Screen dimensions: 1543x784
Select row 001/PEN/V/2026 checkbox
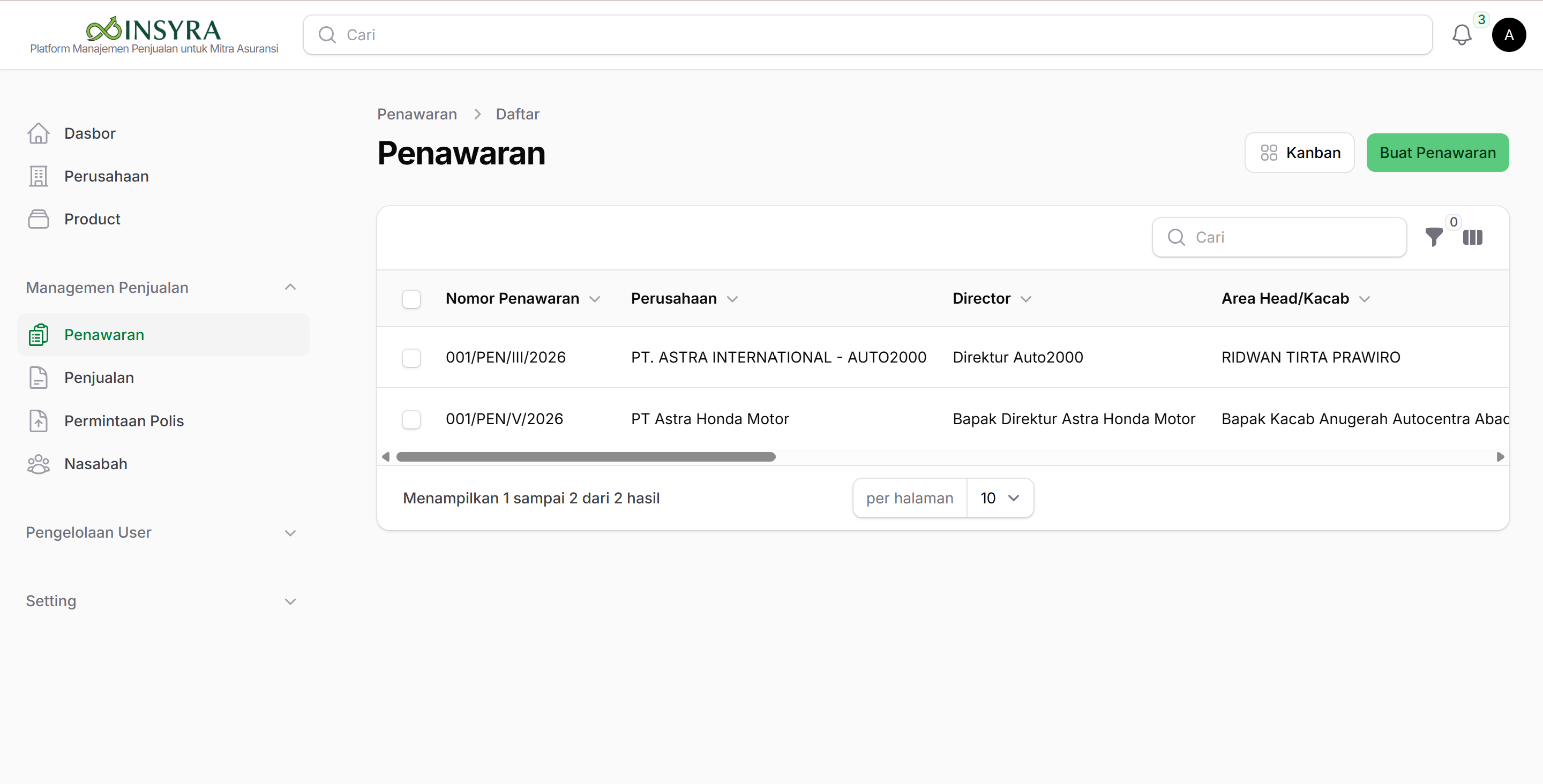[x=411, y=419]
